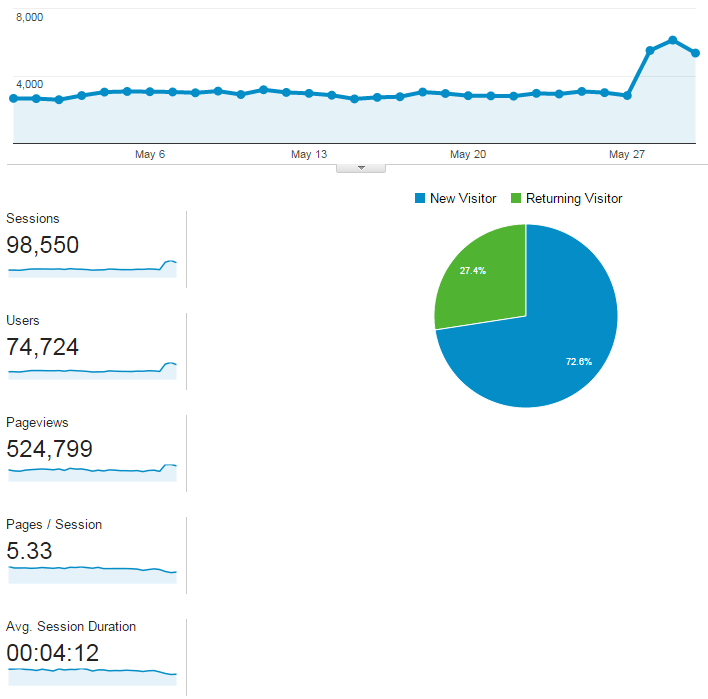Click the green Returning Visitor legend swatch
This screenshot has width=708, height=699.
pyautogui.click(x=516, y=199)
